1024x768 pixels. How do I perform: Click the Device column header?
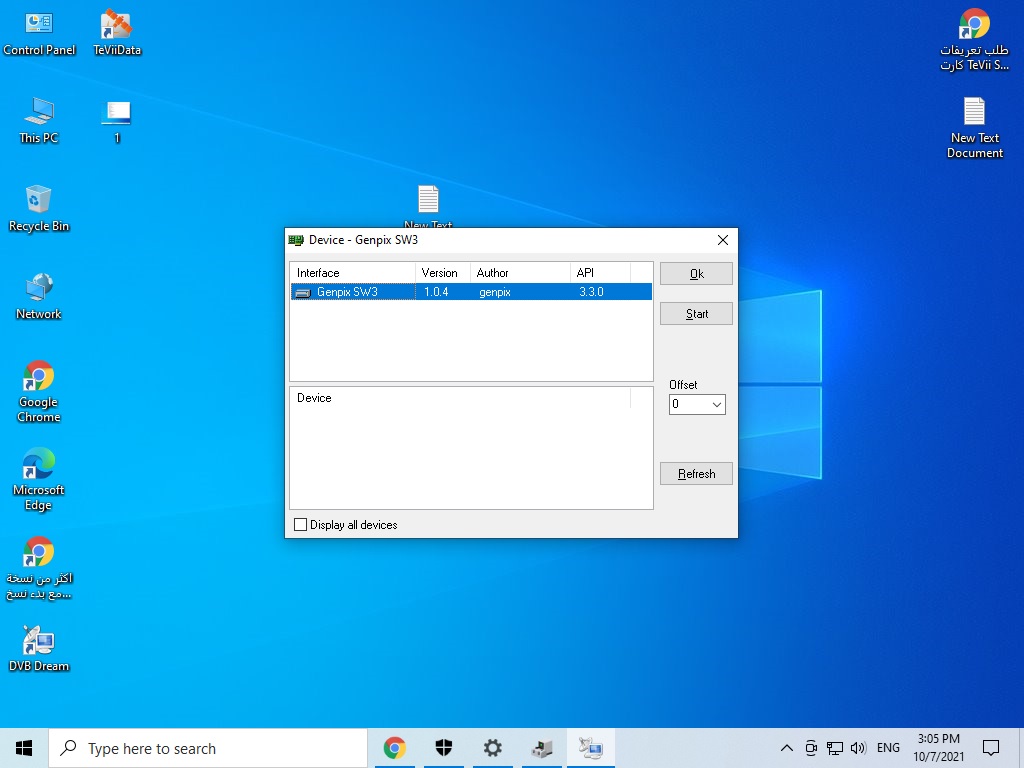[x=460, y=398]
